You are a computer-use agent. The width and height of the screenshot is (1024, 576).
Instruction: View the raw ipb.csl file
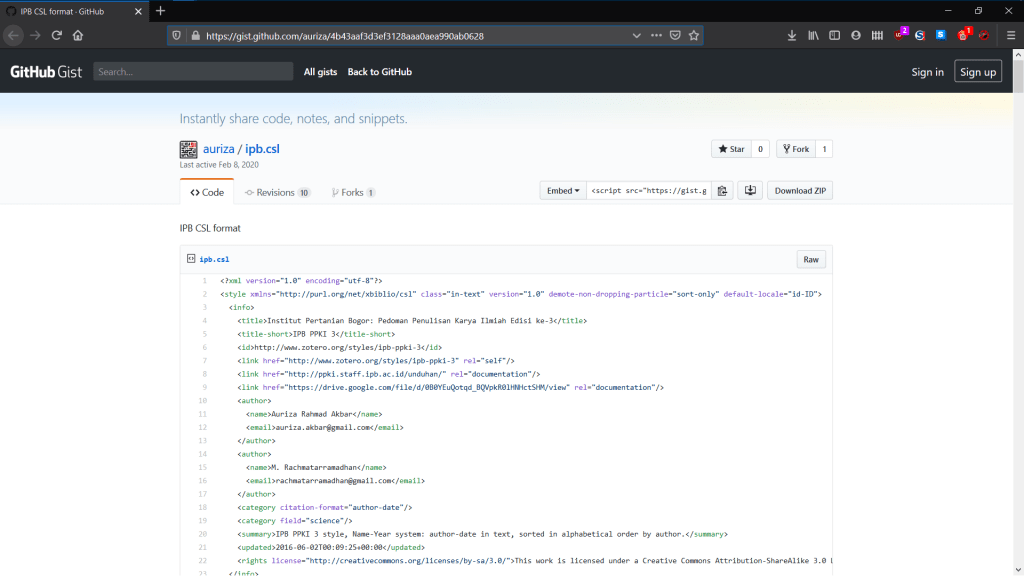(x=811, y=260)
